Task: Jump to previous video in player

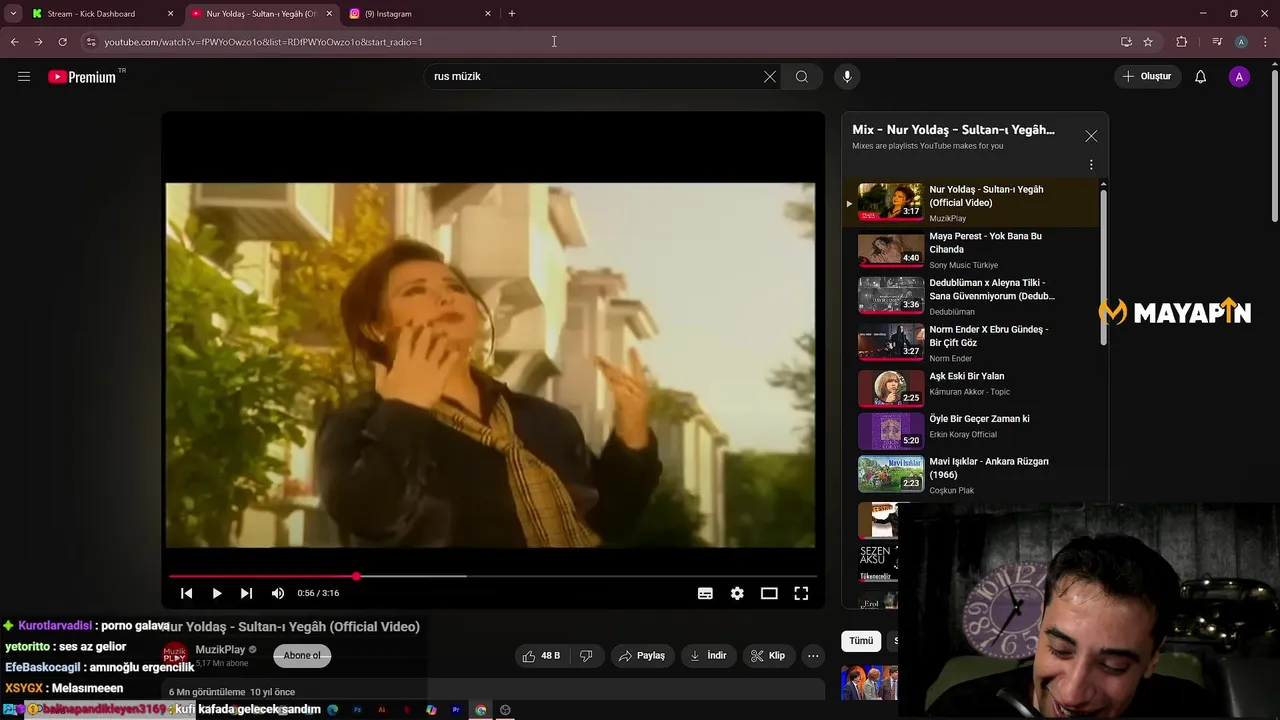Action: [186, 593]
